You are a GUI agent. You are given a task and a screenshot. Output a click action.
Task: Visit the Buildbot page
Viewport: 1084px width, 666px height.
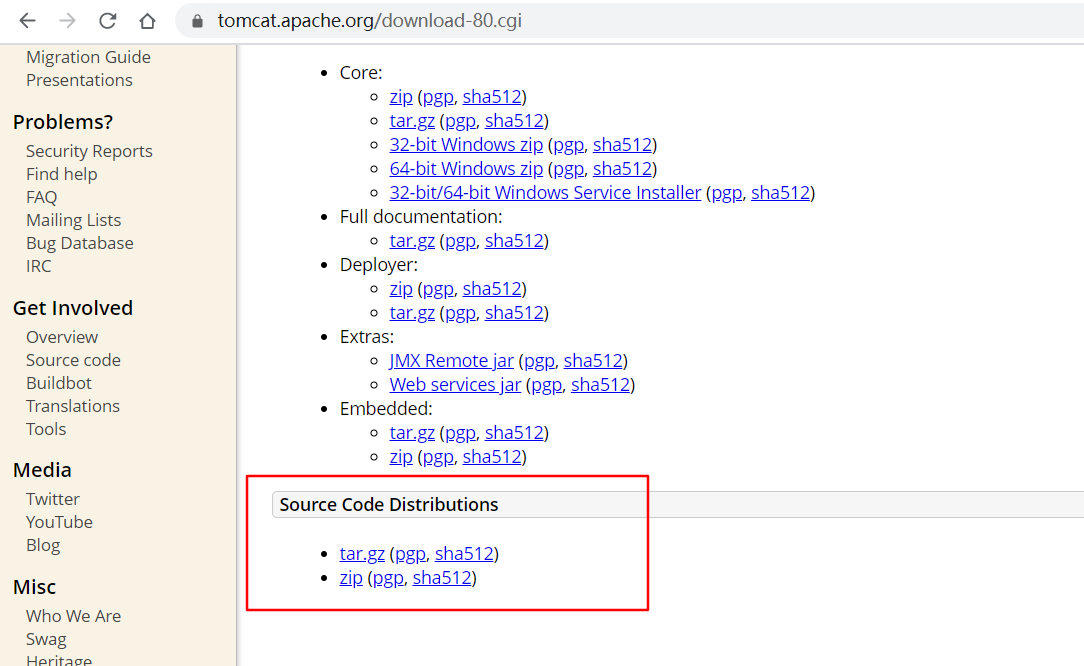(59, 383)
